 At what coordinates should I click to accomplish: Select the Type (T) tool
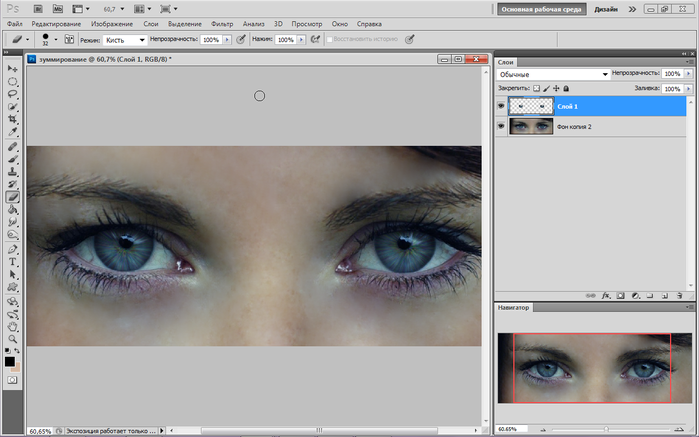(13, 261)
